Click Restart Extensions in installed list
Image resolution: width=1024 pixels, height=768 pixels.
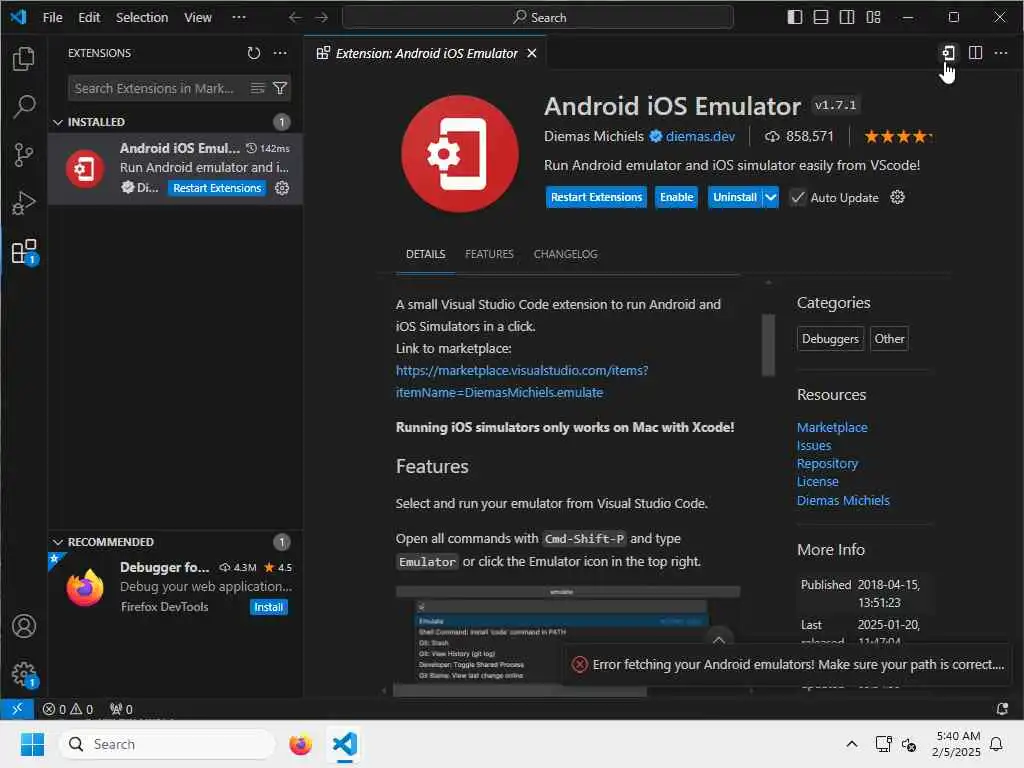click(217, 188)
